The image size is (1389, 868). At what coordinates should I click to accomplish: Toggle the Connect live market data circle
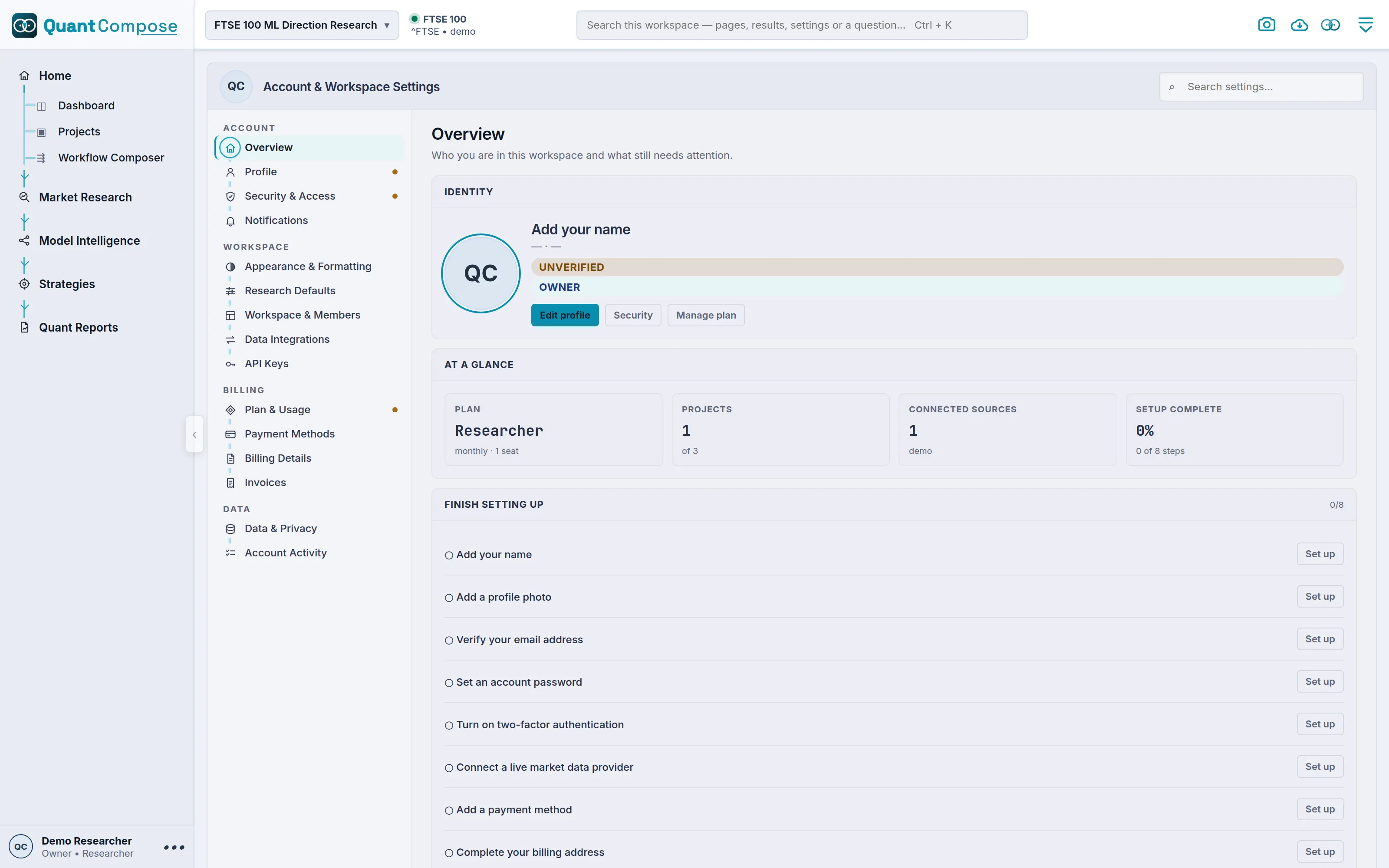click(449, 768)
